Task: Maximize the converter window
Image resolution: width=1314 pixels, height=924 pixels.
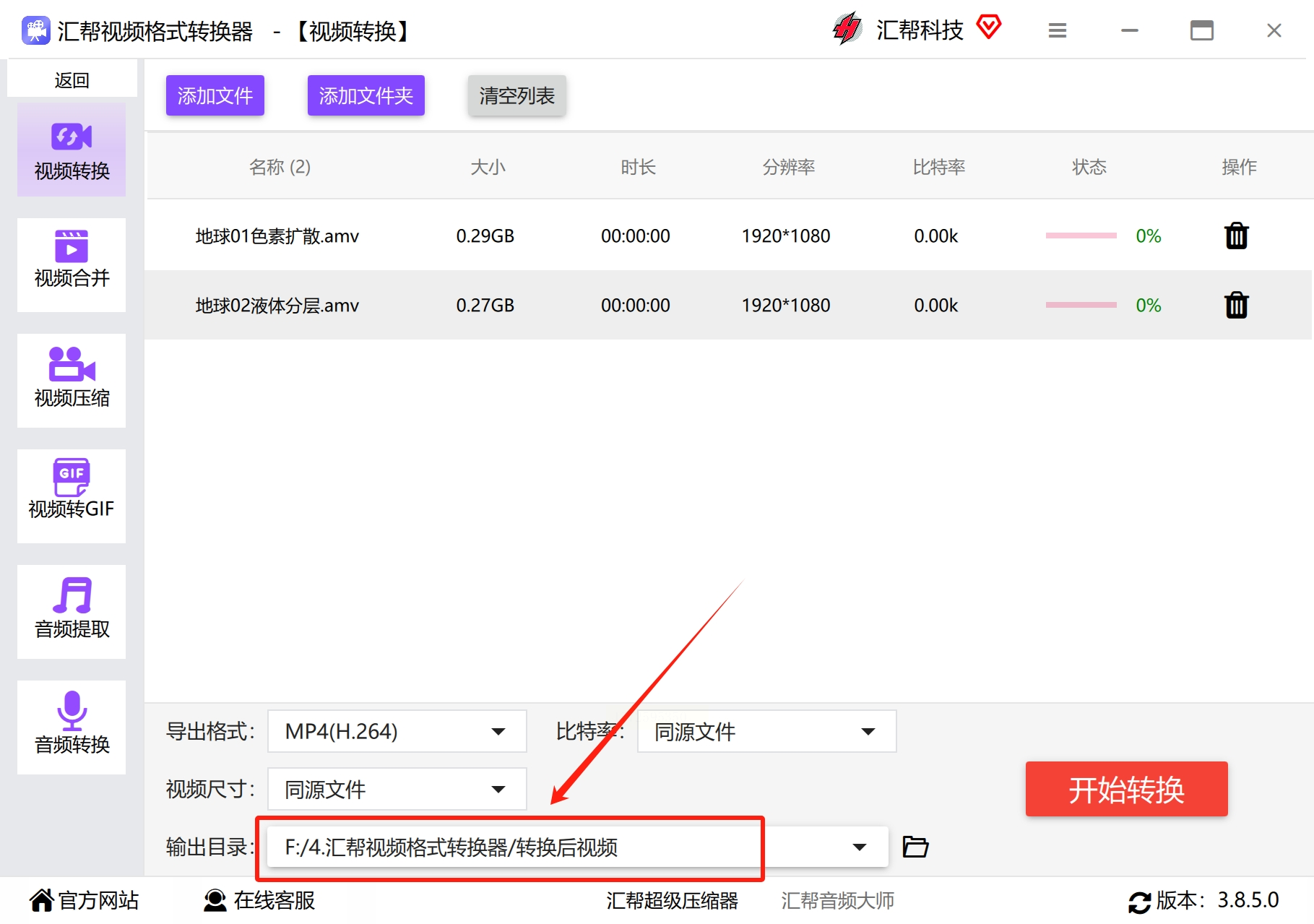Action: (x=1202, y=30)
